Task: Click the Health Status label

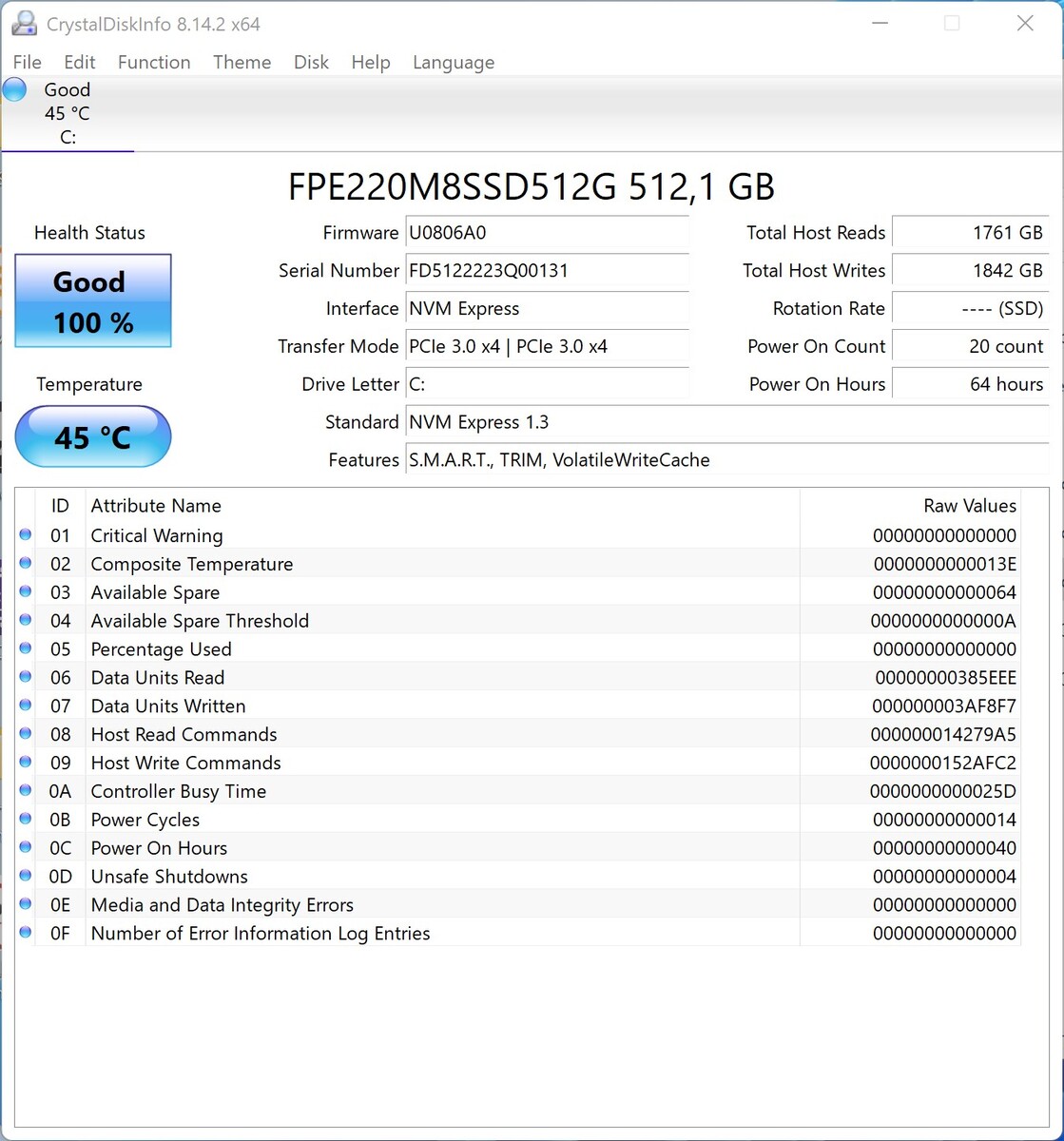Action: (89, 233)
